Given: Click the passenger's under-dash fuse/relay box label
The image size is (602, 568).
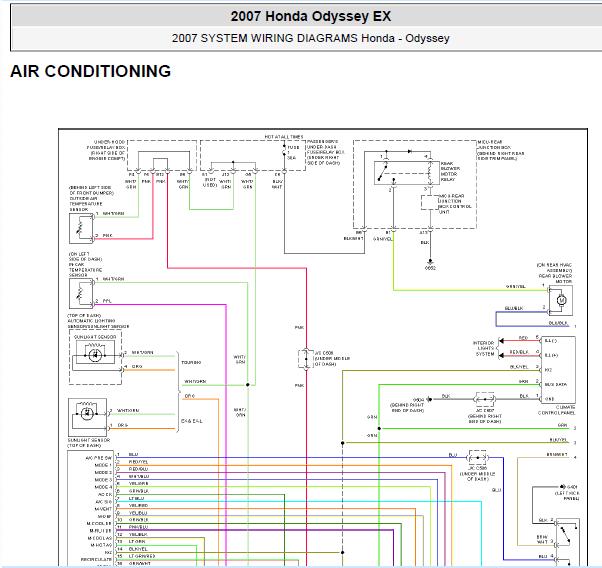Looking at the screenshot, I should (326, 152).
